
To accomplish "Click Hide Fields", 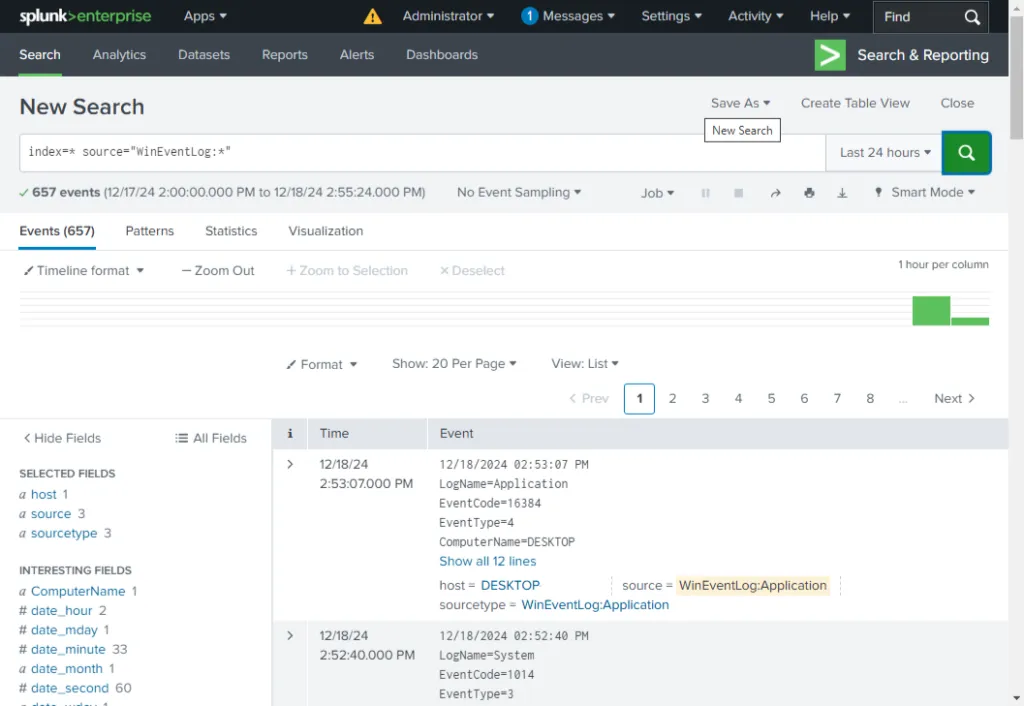I will [62, 439].
